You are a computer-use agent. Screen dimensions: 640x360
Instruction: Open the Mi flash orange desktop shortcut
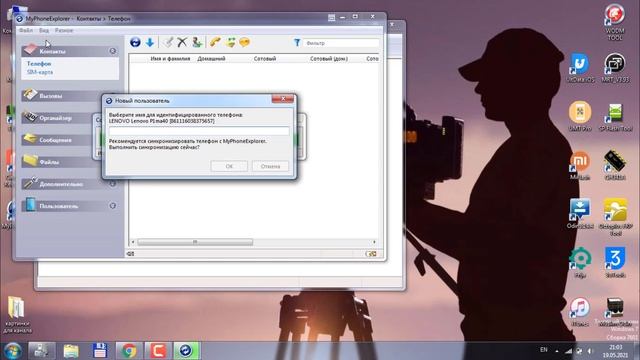coord(580,165)
